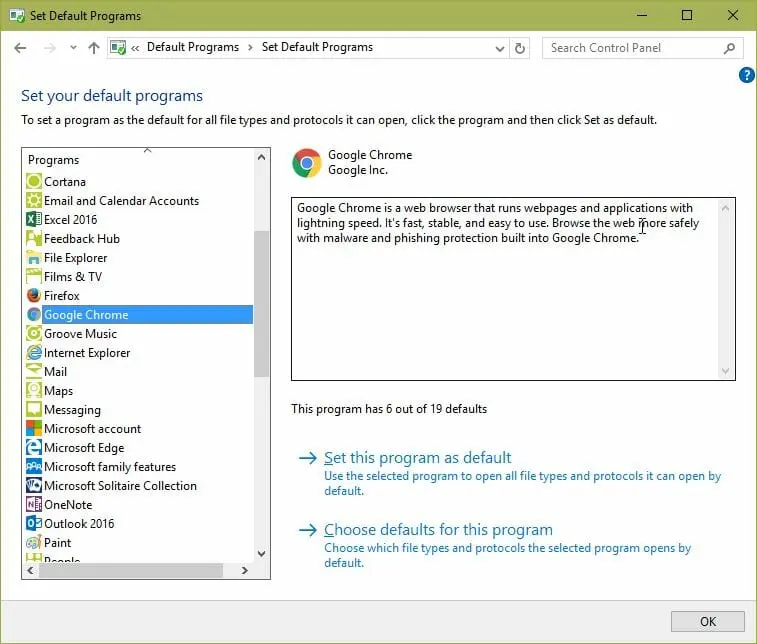757x644 pixels.
Task: Click the large Google Chrome logo
Action: click(307, 163)
